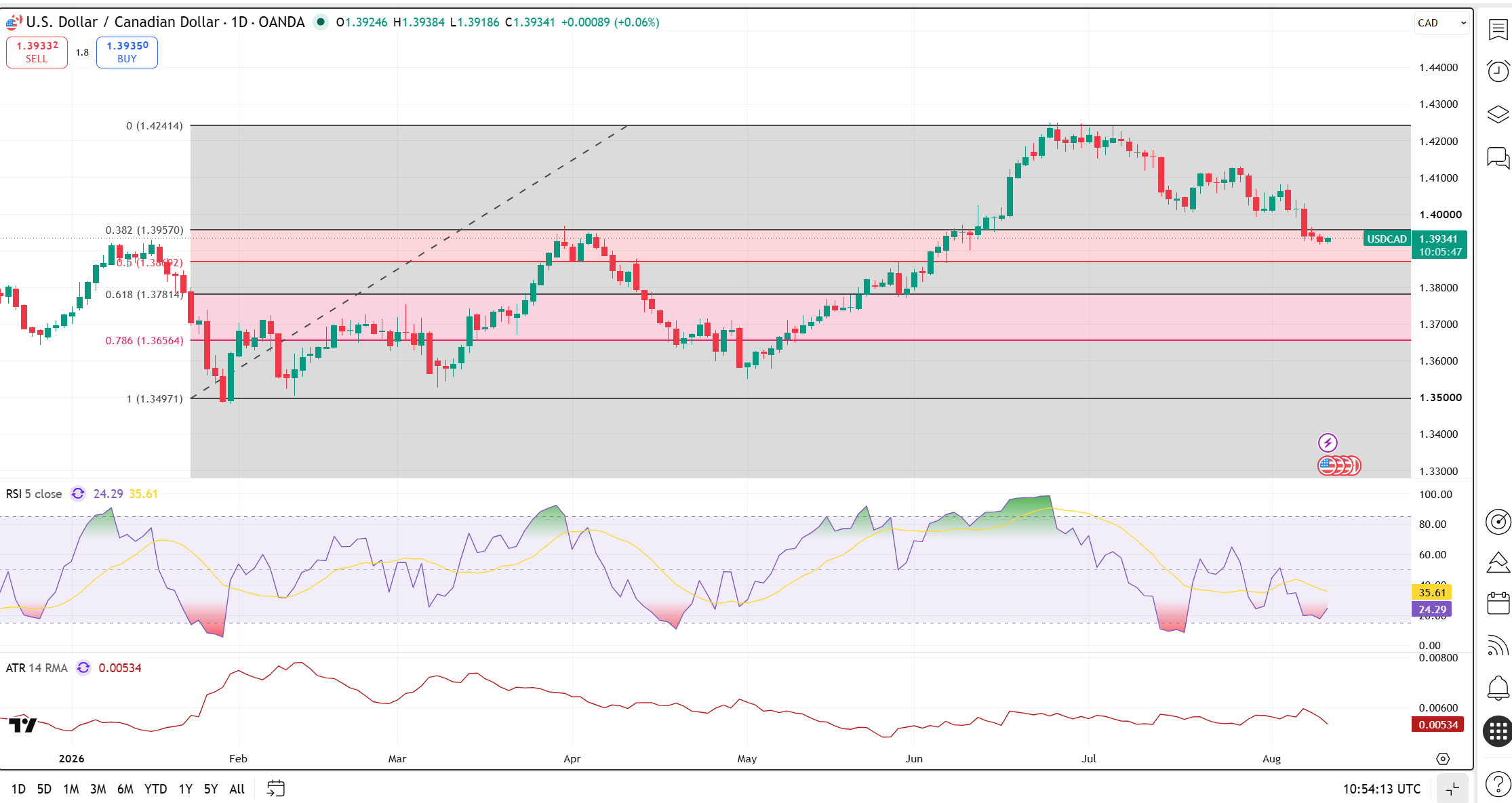The height and width of the screenshot is (803, 1512).
Task: Select the 1M time range
Action: 71,789
